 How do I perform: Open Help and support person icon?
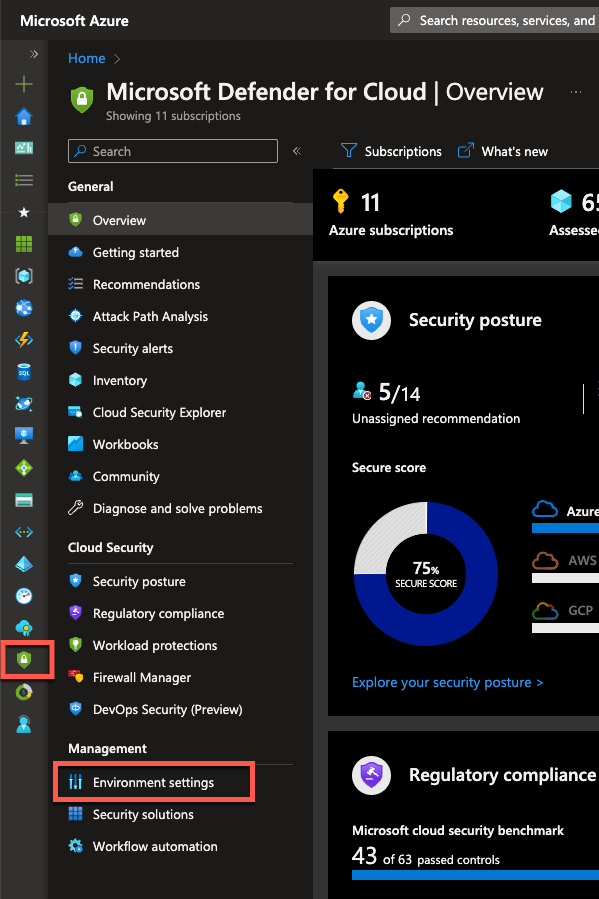click(24, 724)
